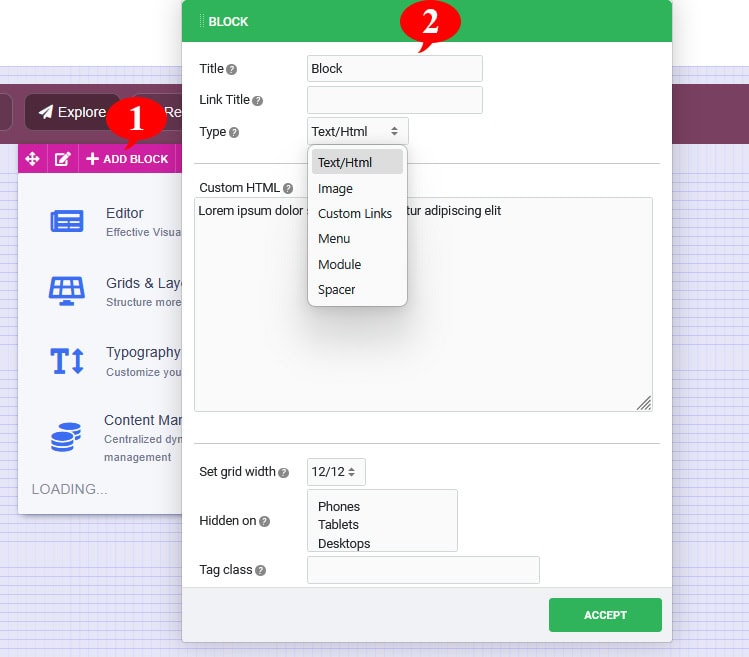Click the Typography heading text

(143, 352)
